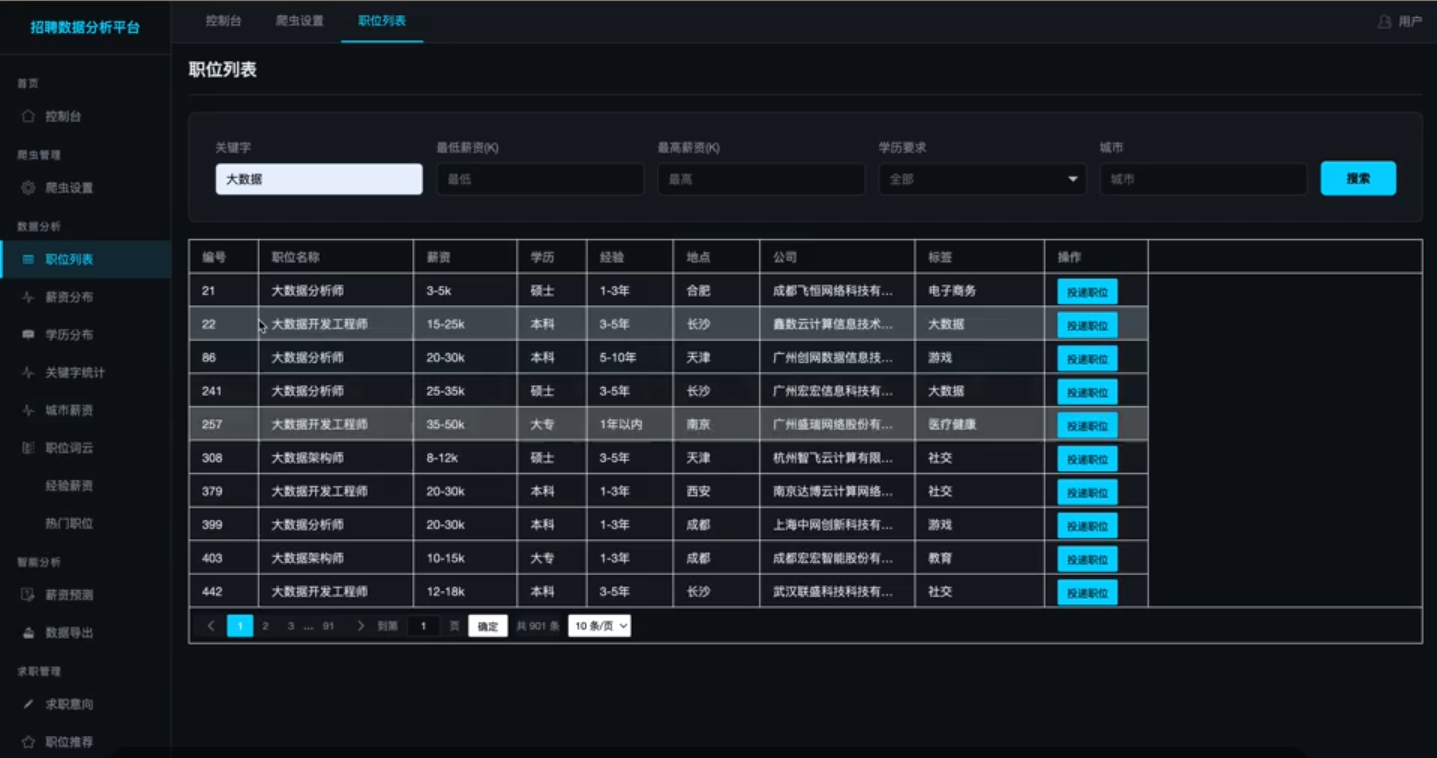The height and width of the screenshot is (758, 1437).
Task: Open the 10 条/页 page size dropdown
Action: pyautogui.click(x=599, y=626)
